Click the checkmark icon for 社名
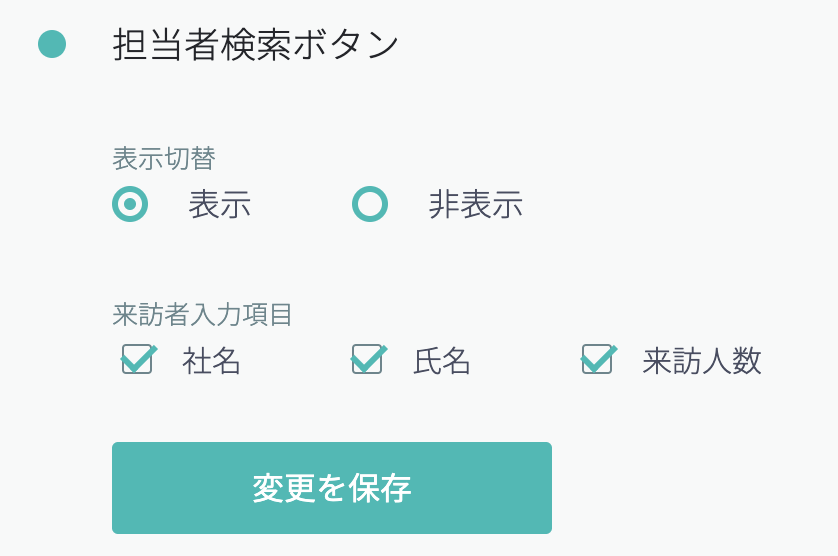 139,358
